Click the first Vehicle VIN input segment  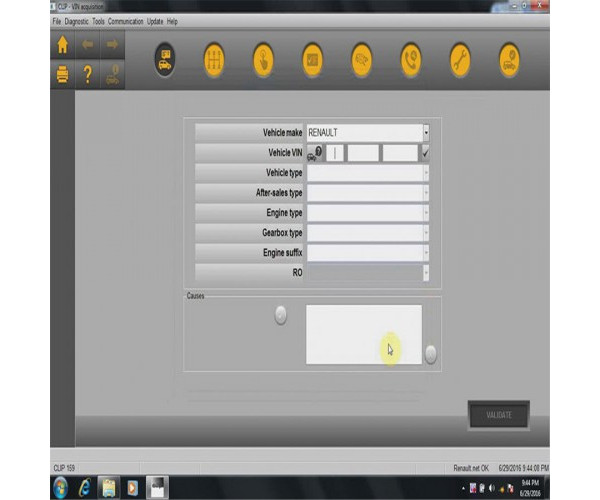[x=335, y=153]
